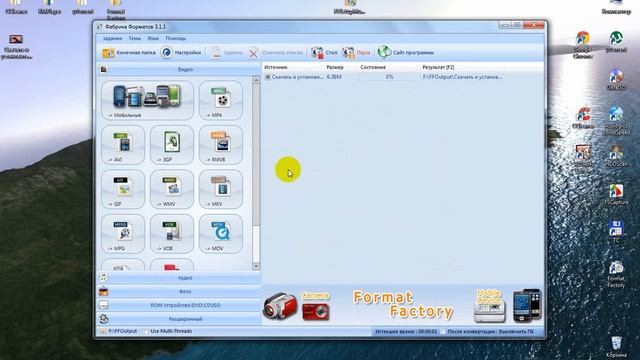Select the VOB conversion icon
The image size is (640, 360).
172,233
